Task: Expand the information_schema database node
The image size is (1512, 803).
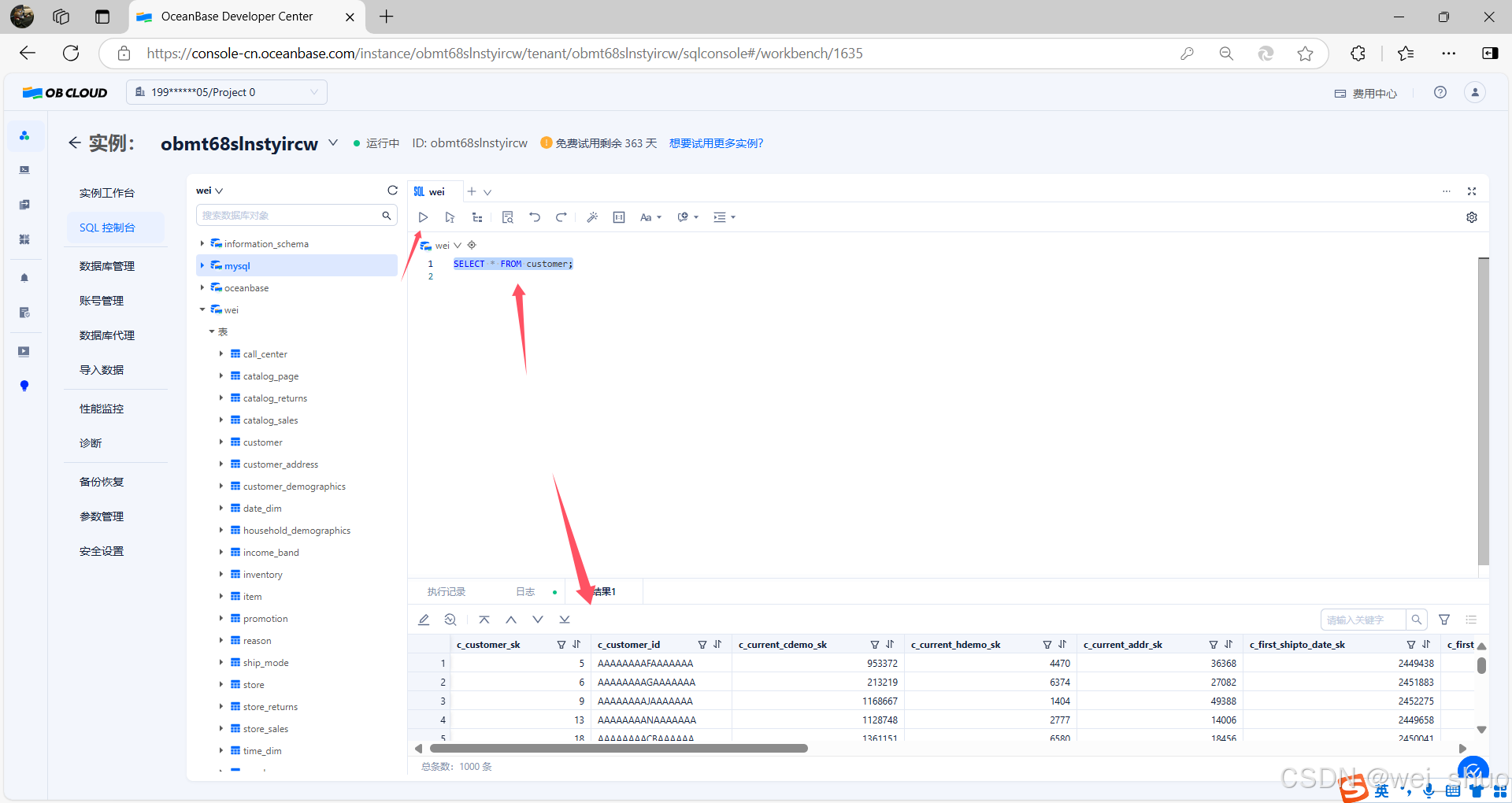Action: [x=202, y=244]
